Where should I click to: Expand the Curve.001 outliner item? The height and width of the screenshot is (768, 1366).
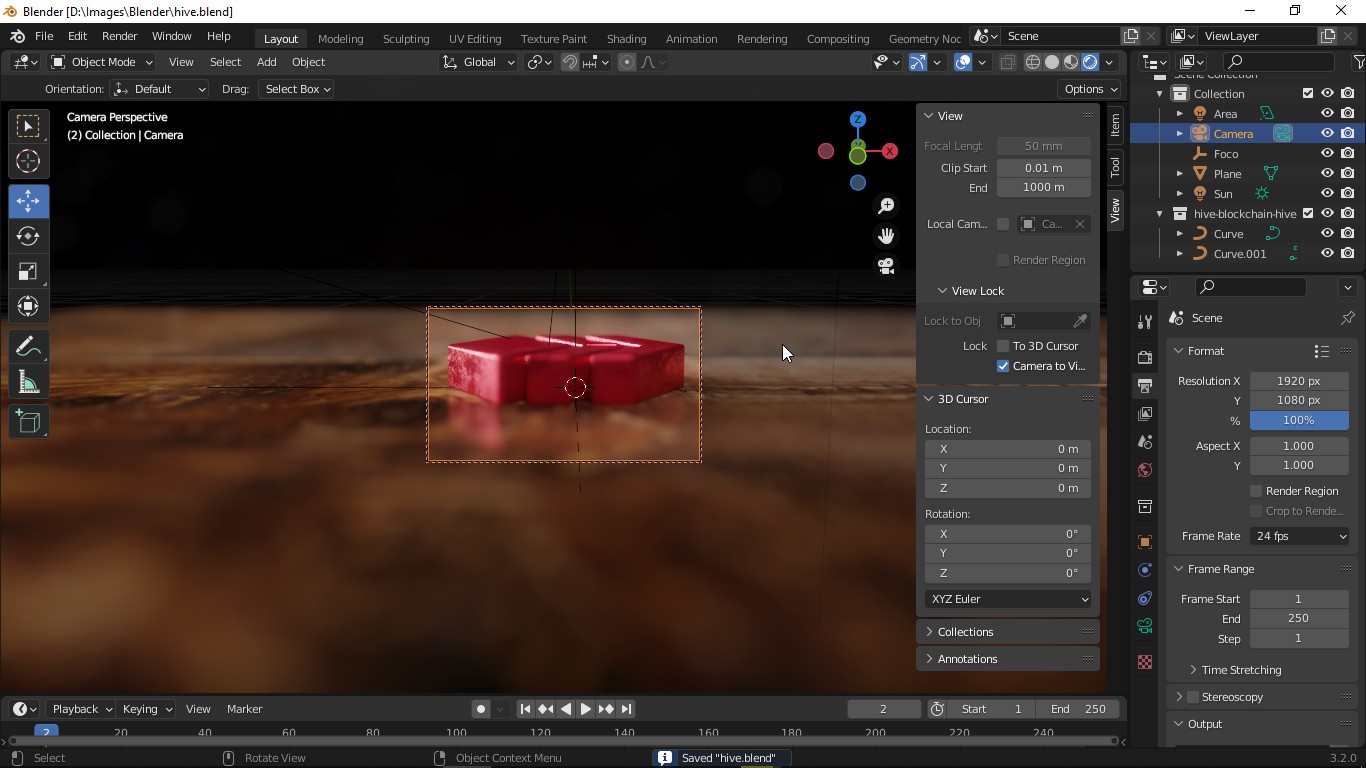1180,253
